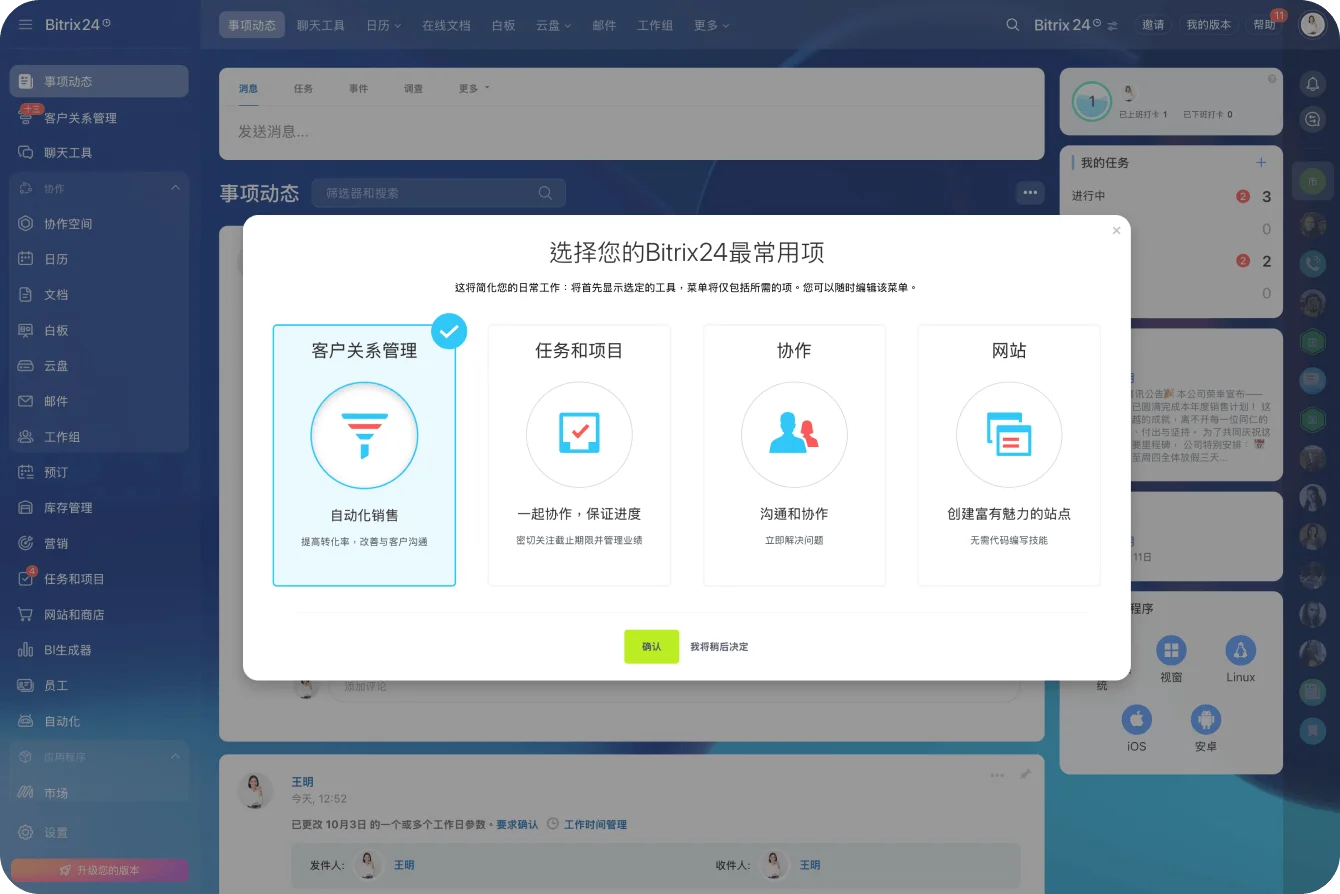Collapse the 协作 section in the sidebar
The width and height of the screenshot is (1340, 894).
[x=175, y=188]
